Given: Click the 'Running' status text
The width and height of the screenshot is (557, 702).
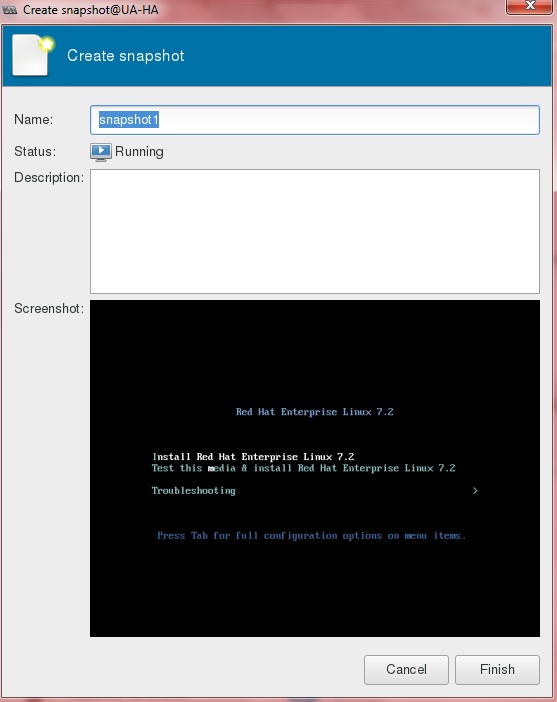Looking at the screenshot, I should [139, 152].
